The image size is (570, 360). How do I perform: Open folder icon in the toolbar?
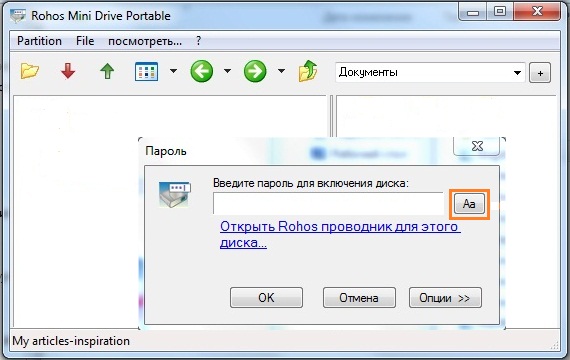pos(29,71)
